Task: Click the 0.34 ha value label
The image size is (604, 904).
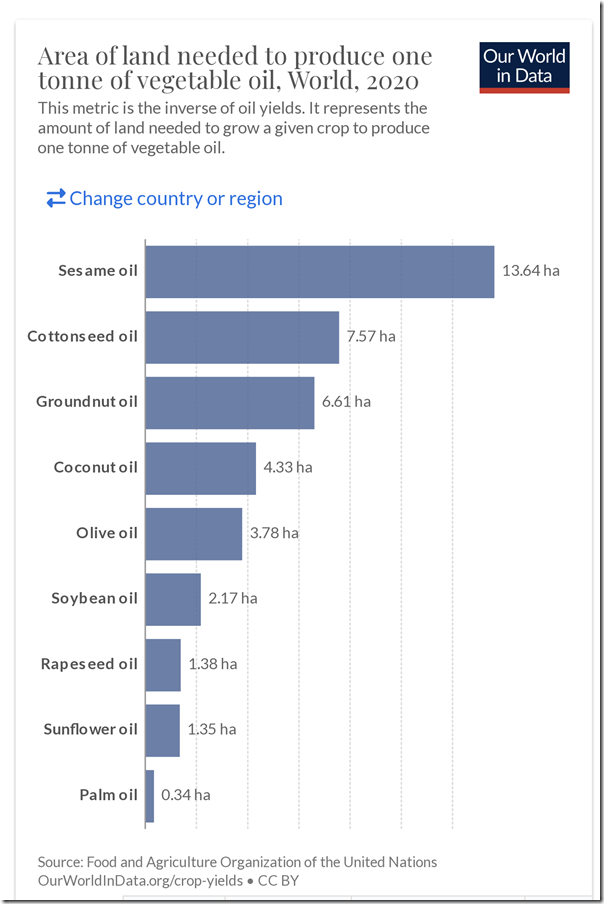Action: [x=184, y=794]
